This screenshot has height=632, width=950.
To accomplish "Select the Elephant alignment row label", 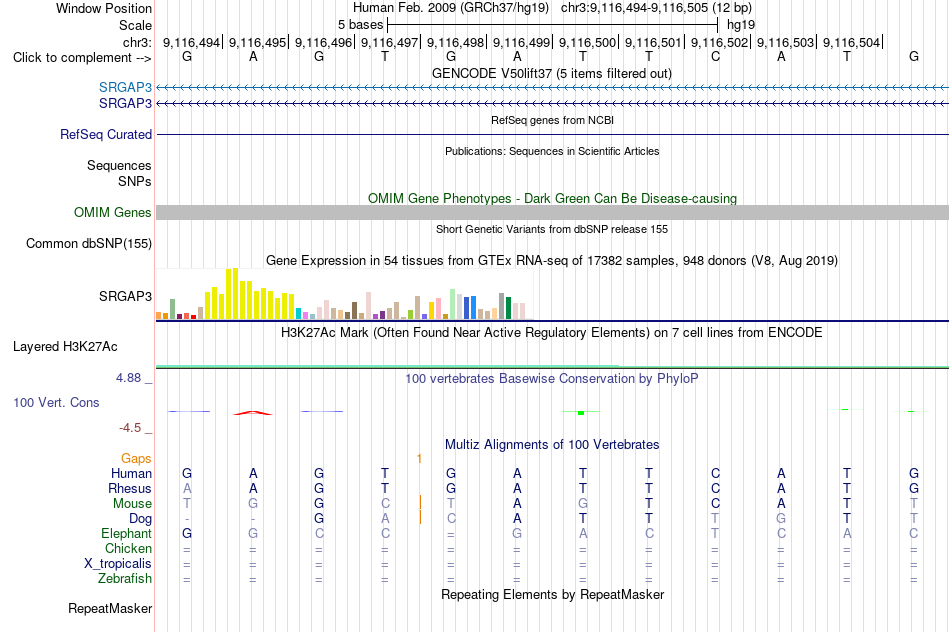I will (127, 533).
